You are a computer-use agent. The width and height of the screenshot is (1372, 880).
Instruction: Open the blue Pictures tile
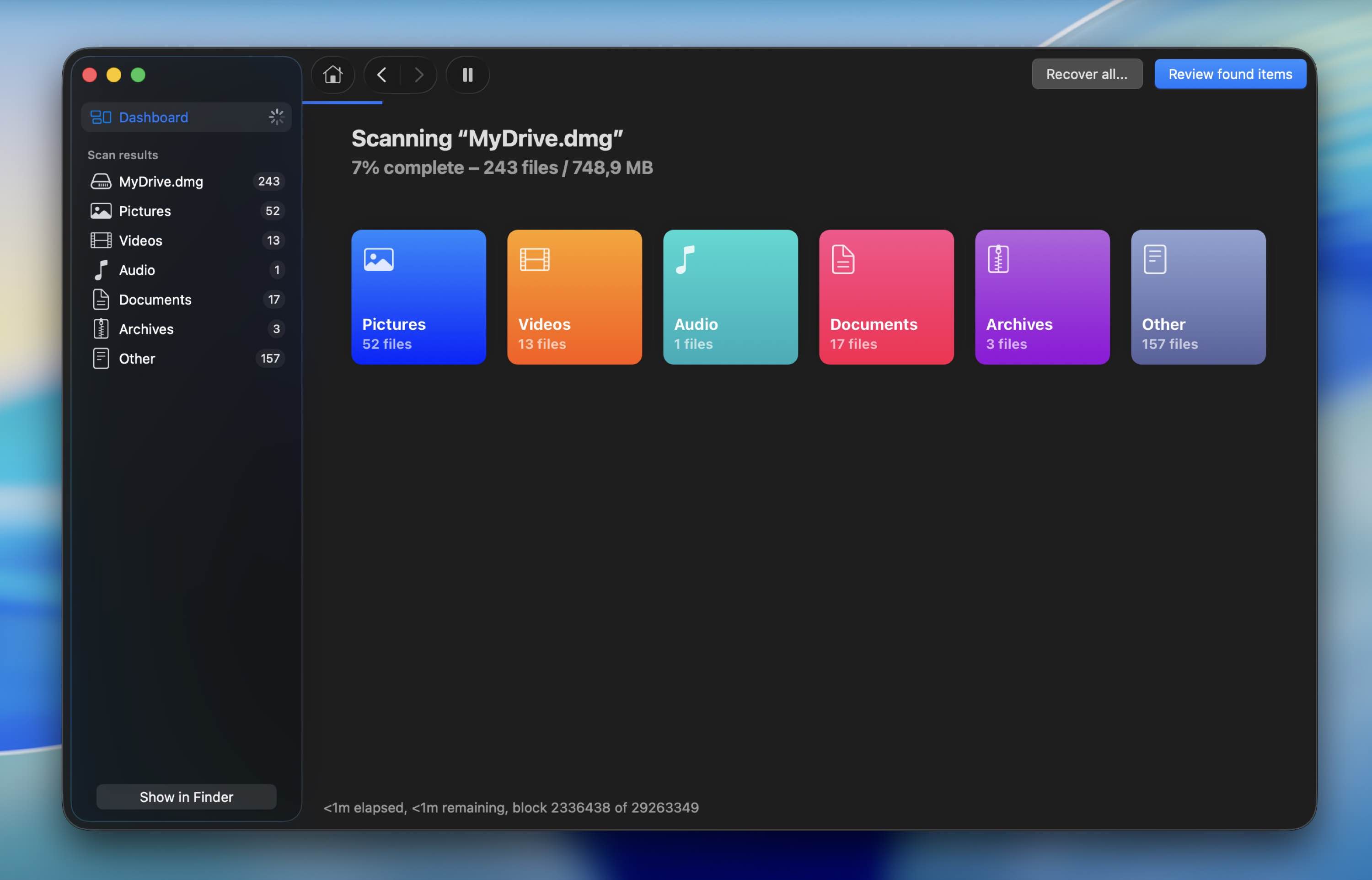(418, 297)
